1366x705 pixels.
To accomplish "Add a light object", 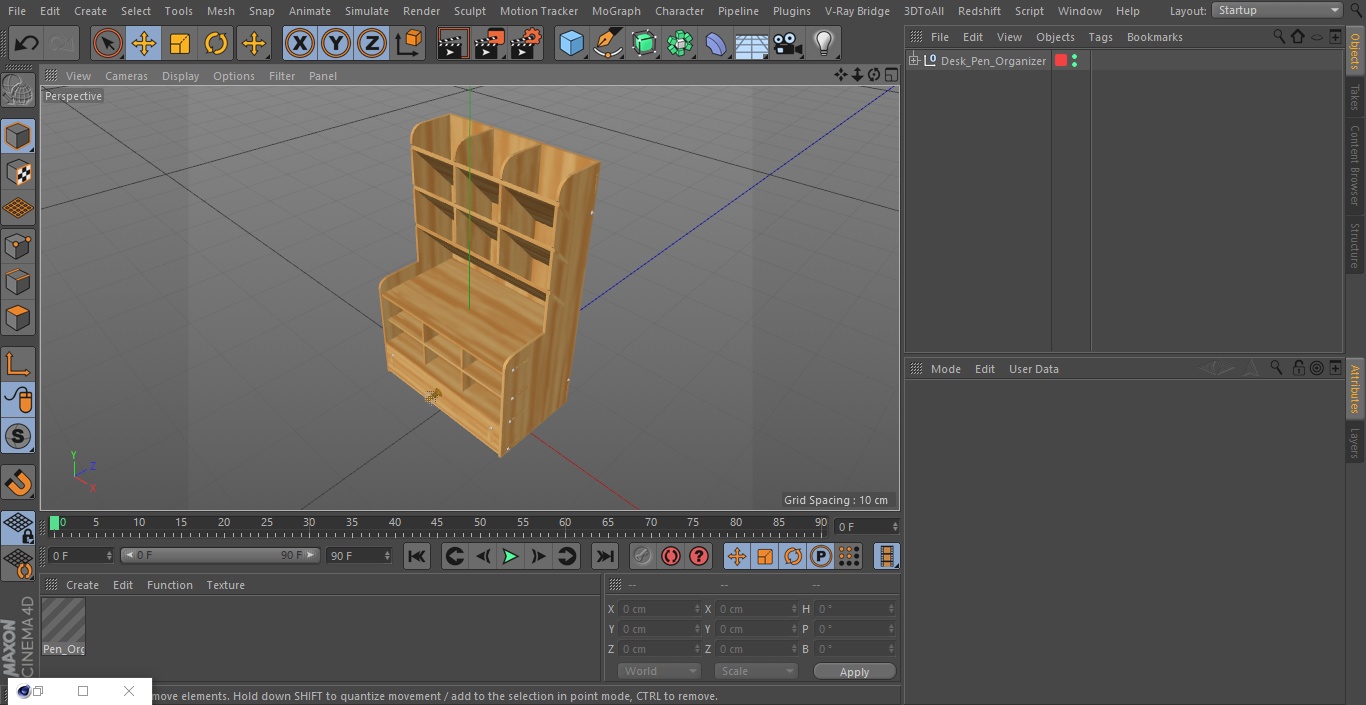I will tap(824, 44).
